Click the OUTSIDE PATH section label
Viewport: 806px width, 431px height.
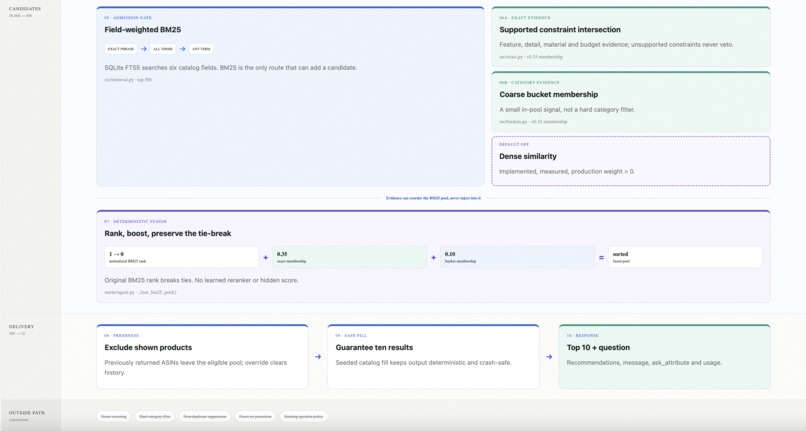click(27, 413)
